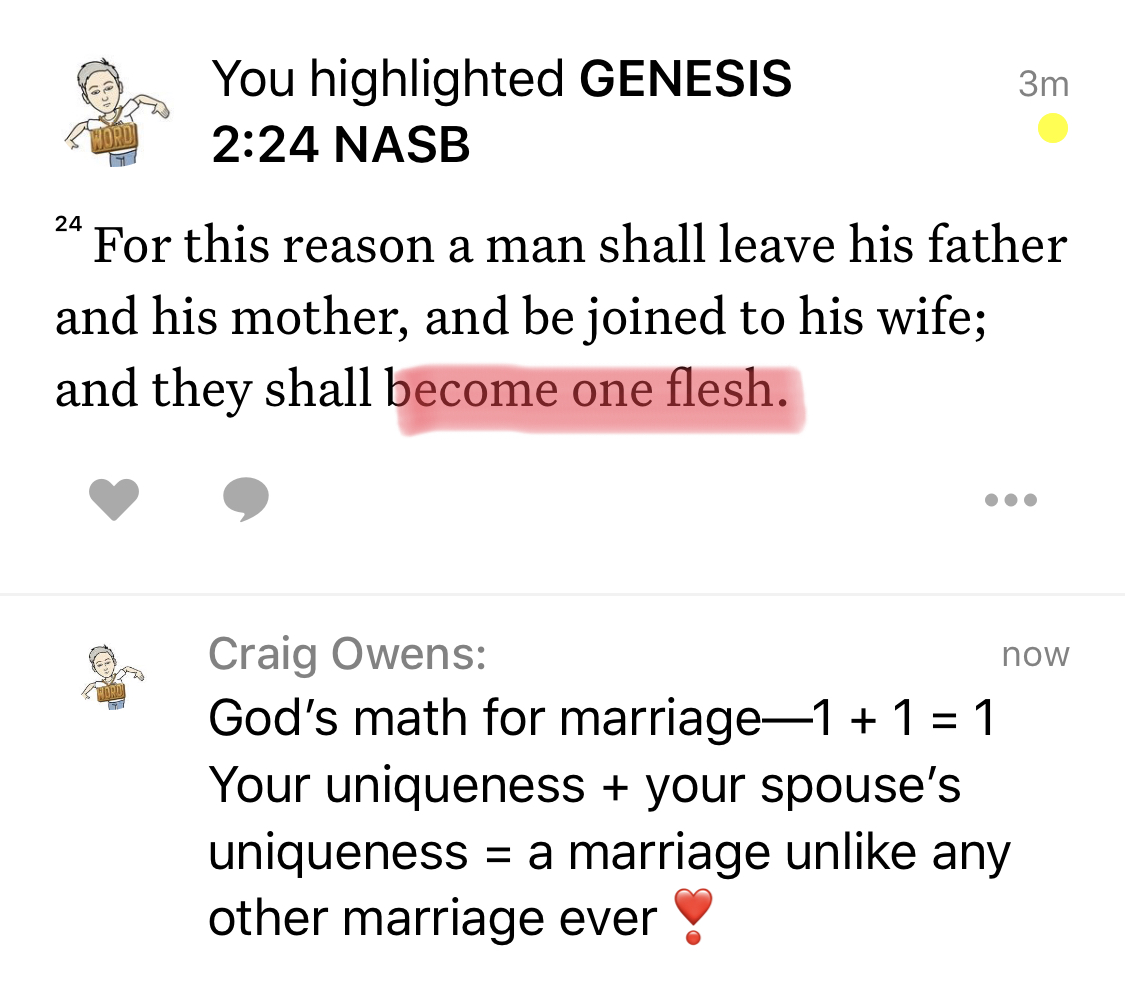Image resolution: width=1125 pixels, height=983 pixels.
Task: Tap the verse line starting "For this reason"
Action: (x=580, y=246)
